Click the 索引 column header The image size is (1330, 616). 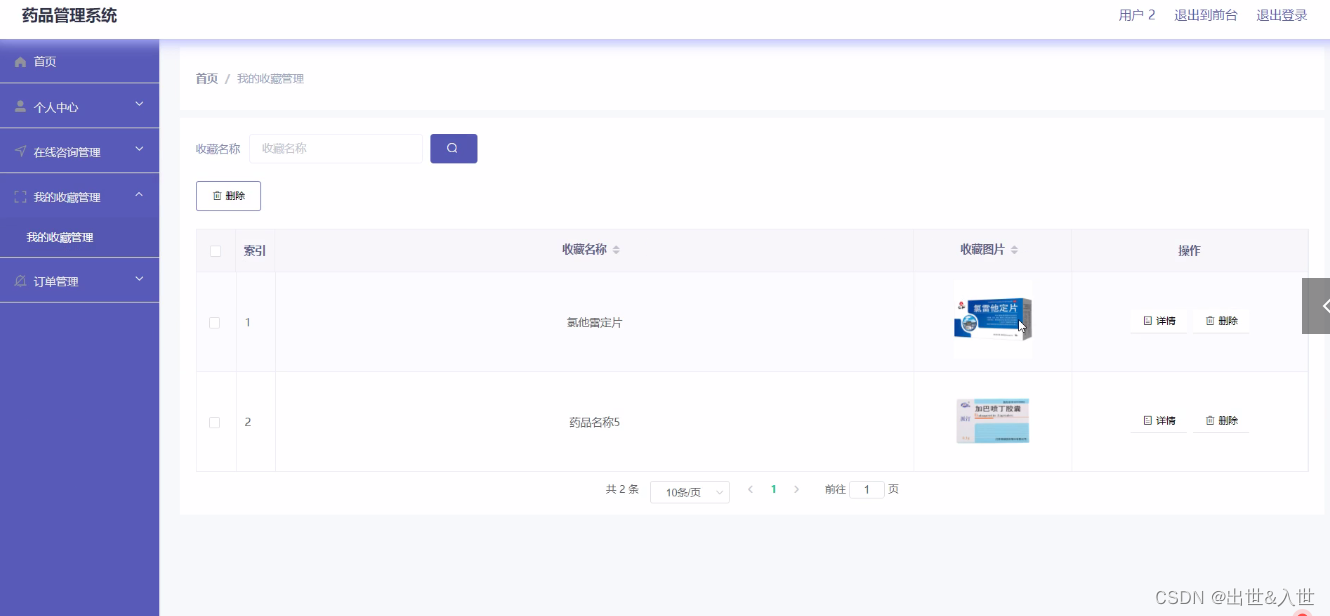[255, 251]
